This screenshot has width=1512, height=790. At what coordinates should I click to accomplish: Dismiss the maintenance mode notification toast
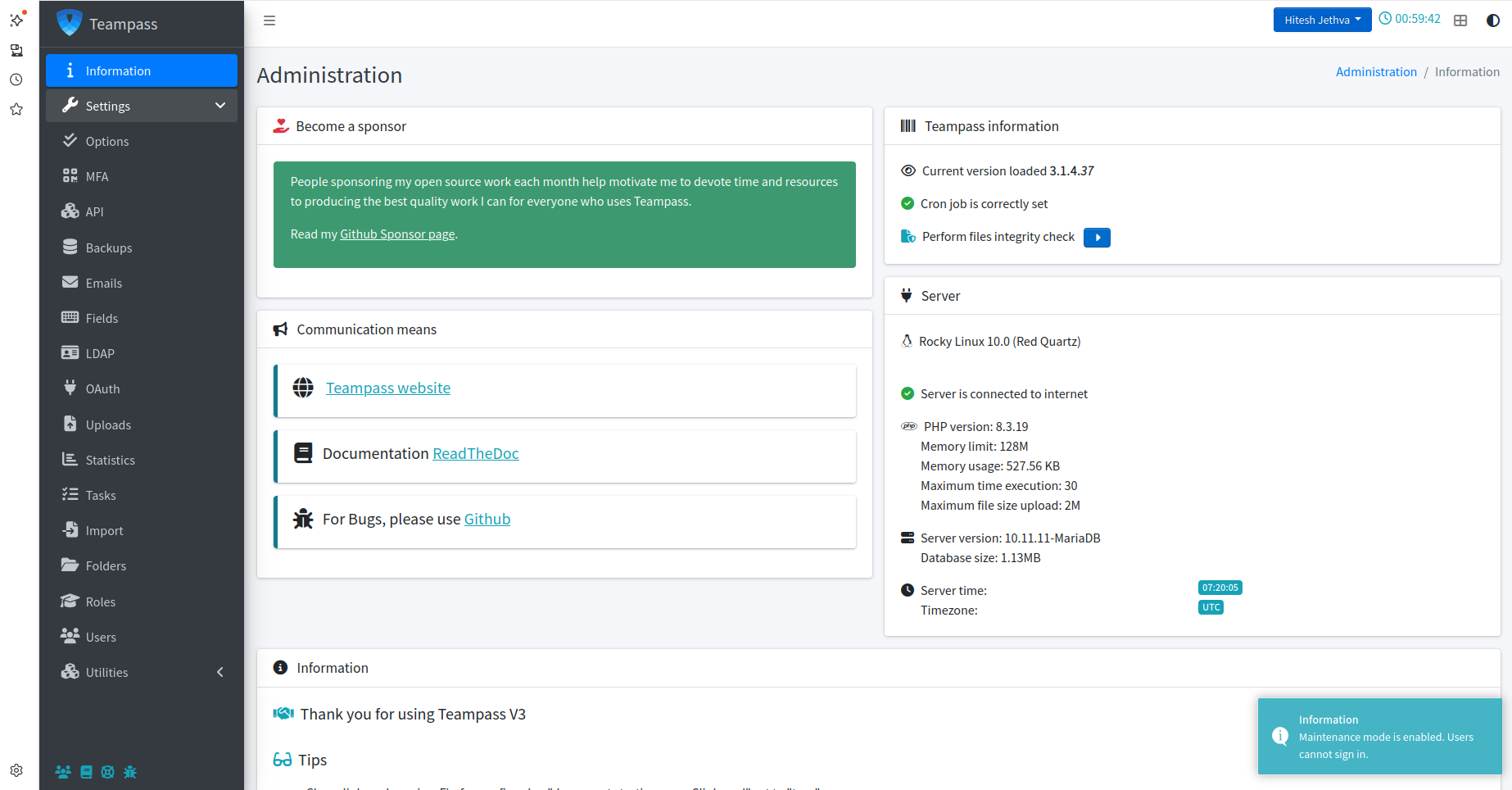(1379, 737)
